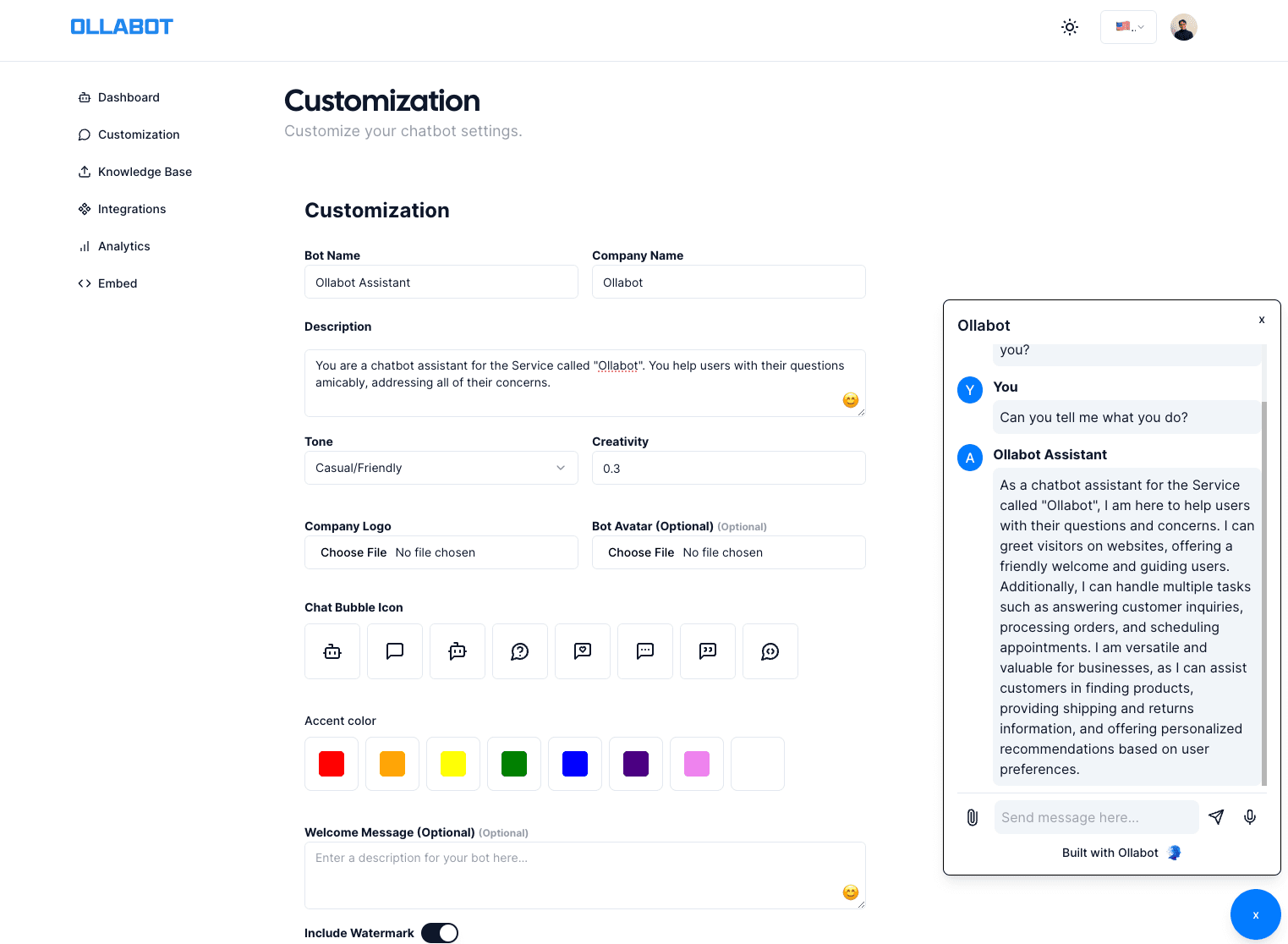The image size is (1288, 944).
Task: Choose a file for Bot Avatar
Action: tap(729, 552)
